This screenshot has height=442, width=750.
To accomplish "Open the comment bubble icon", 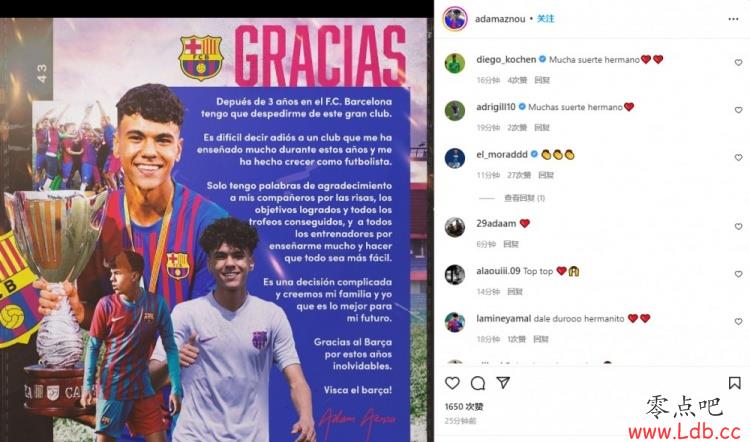I will point(477,383).
